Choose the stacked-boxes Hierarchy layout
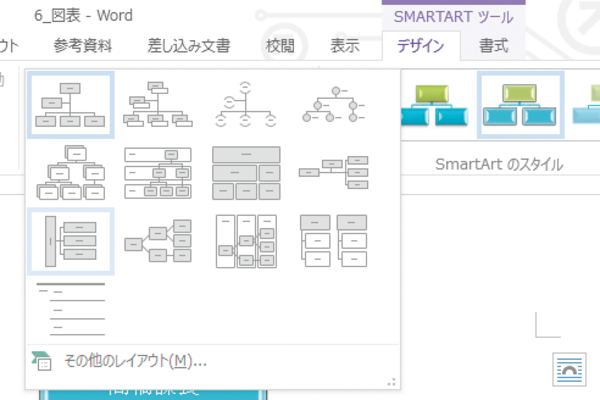The image size is (600, 400). [x=70, y=173]
